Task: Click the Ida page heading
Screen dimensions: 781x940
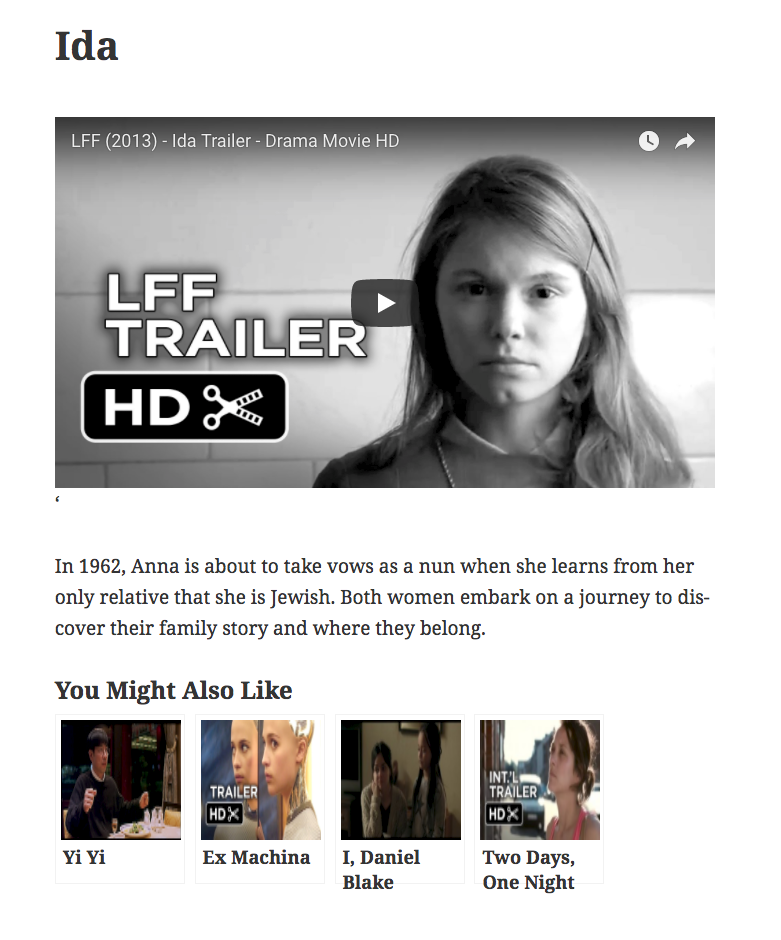Action: click(x=86, y=46)
